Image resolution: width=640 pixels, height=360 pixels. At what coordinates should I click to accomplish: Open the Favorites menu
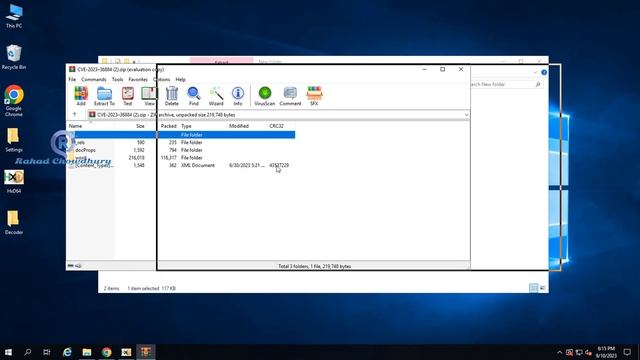[x=138, y=80]
